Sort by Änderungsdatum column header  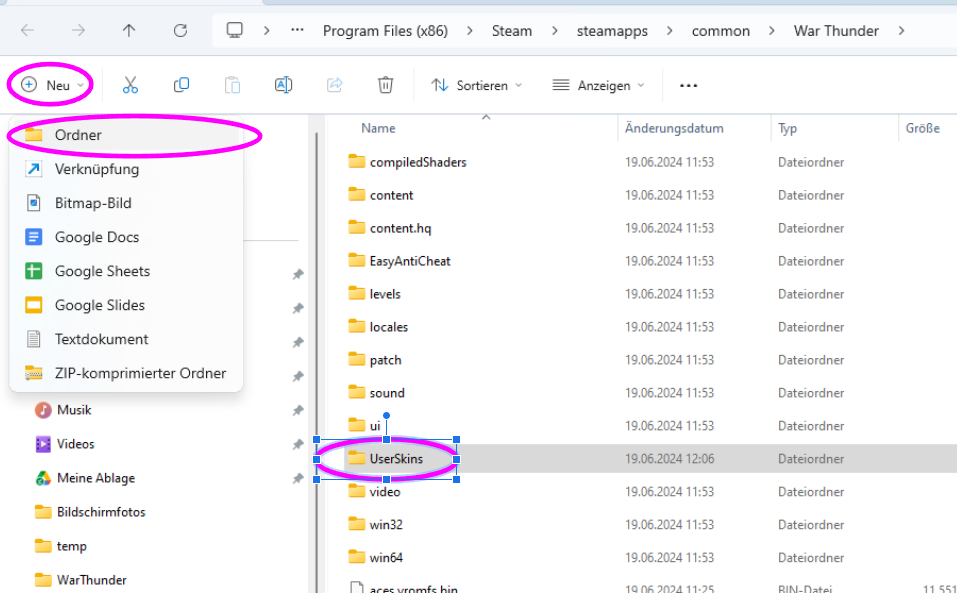(674, 128)
